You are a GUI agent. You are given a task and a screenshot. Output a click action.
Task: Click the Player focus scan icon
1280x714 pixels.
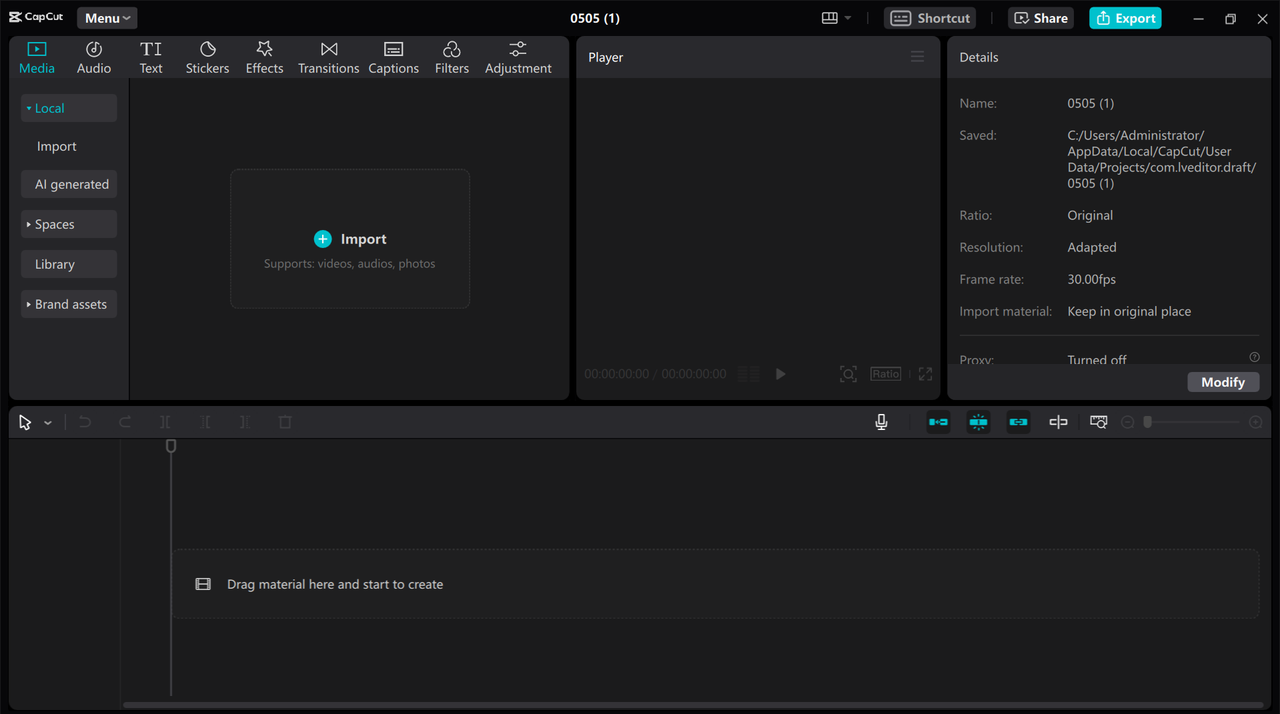[848, 374]
